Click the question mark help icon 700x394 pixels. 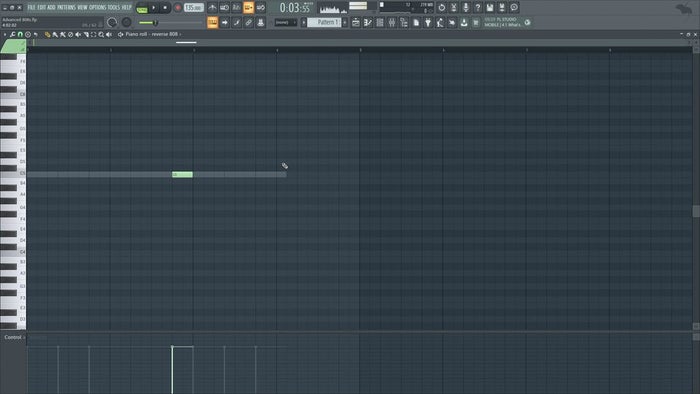[x=478, y=8]
